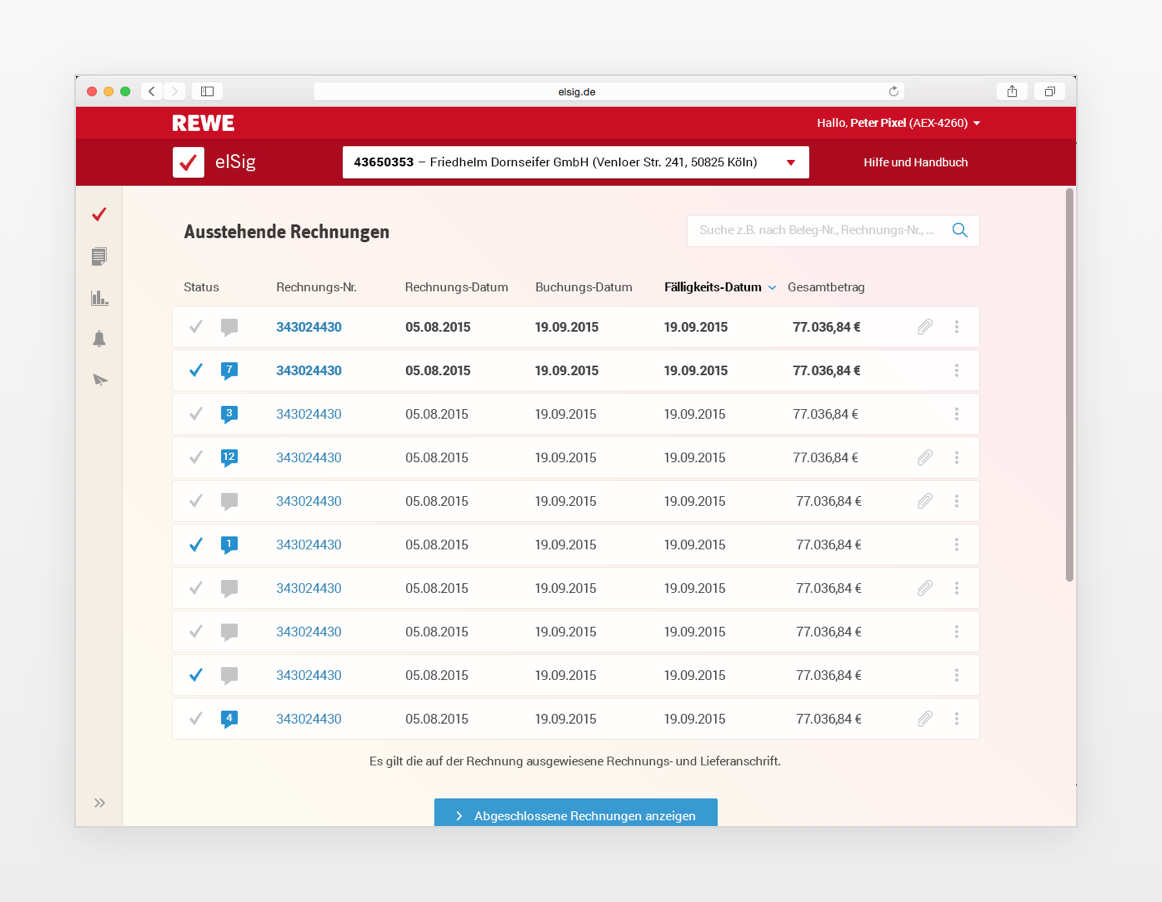This screenshot has height=902, width=1162.
Task: Toggle the blue checkmark in row with 1 comment
Action: (196, 545)
